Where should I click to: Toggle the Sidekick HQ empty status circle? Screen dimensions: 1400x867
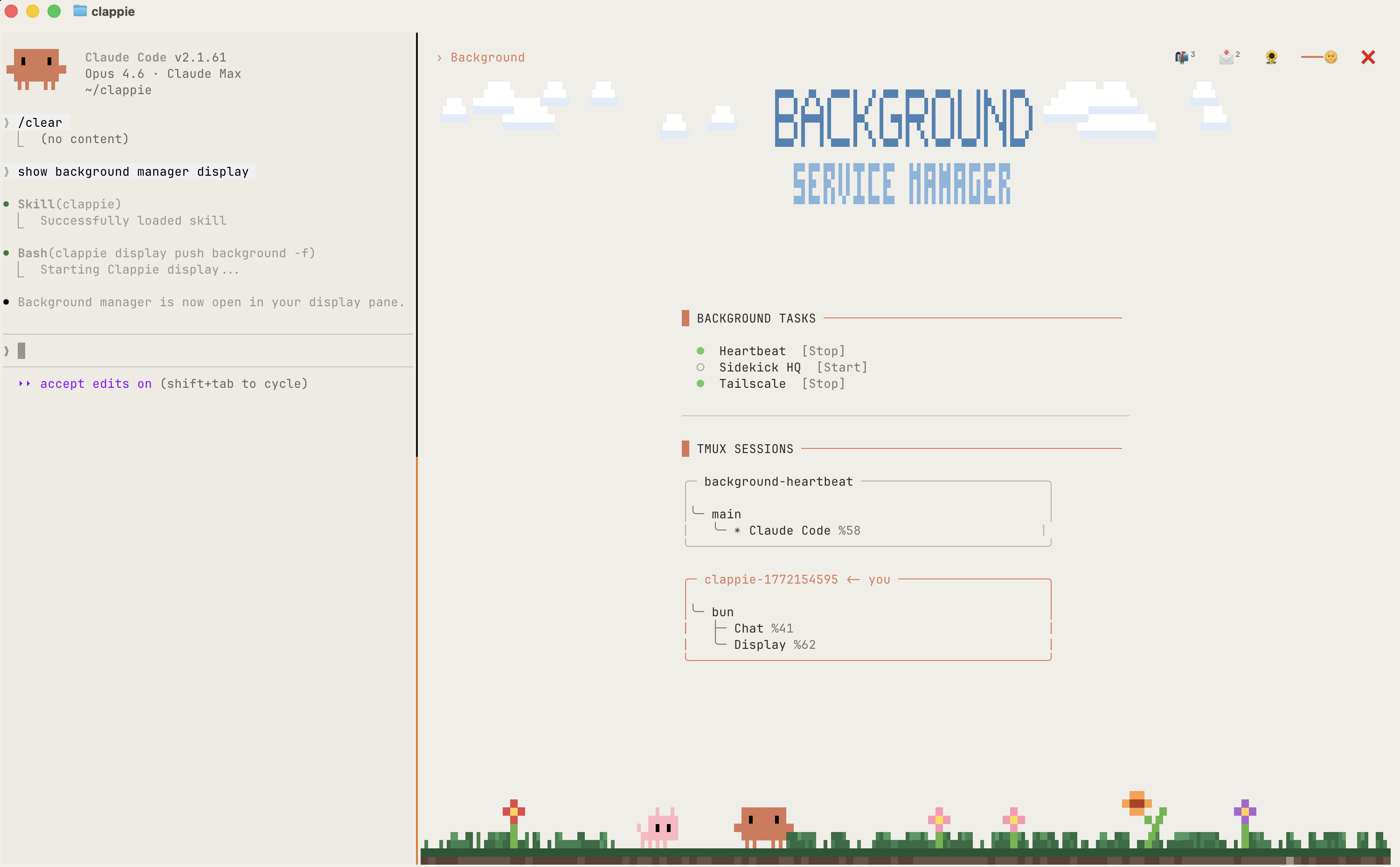701,367
